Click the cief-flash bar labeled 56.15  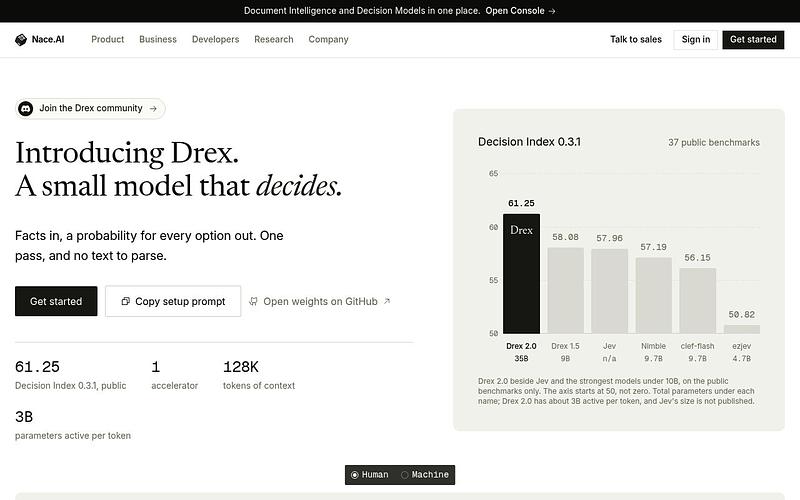[x=697, y=301]
